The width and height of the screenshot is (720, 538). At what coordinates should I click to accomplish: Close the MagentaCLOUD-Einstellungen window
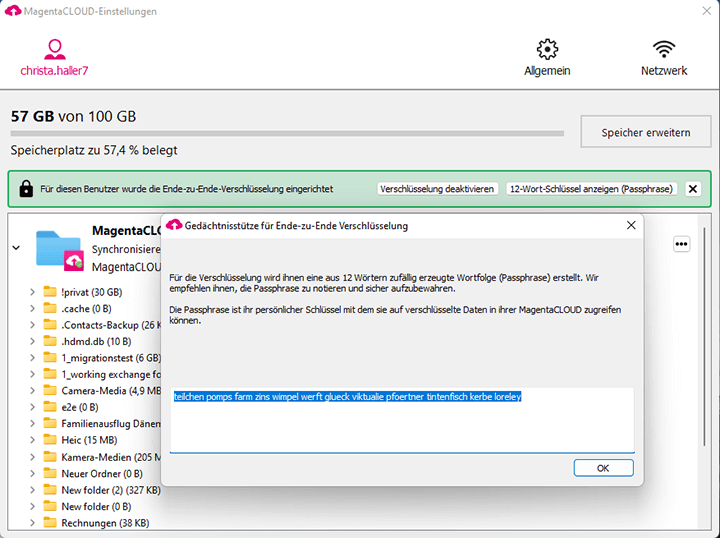(707, 11)
